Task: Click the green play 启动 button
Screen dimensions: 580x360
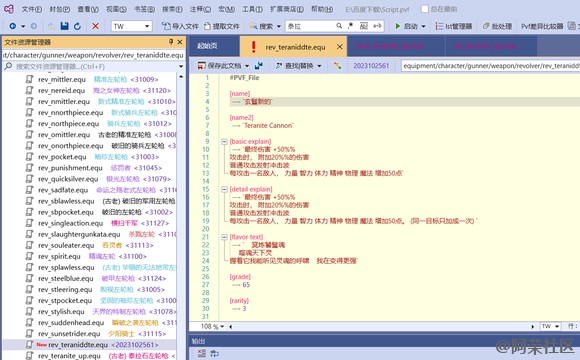Action: click(x=406, y=26)
